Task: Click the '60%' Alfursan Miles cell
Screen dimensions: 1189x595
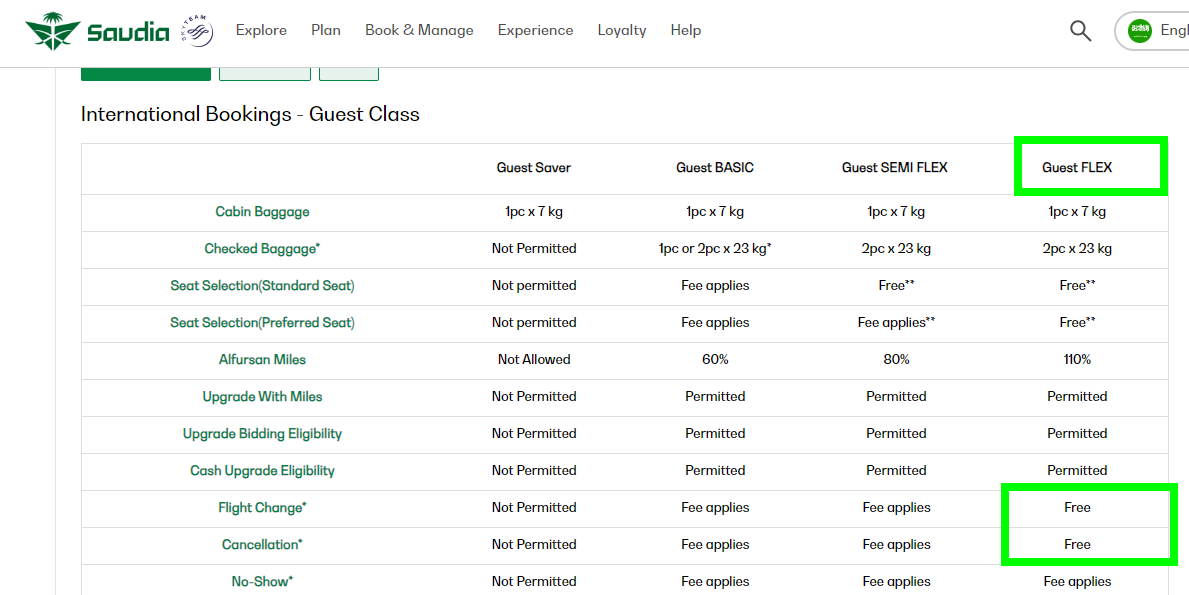Action: point(715,360)
